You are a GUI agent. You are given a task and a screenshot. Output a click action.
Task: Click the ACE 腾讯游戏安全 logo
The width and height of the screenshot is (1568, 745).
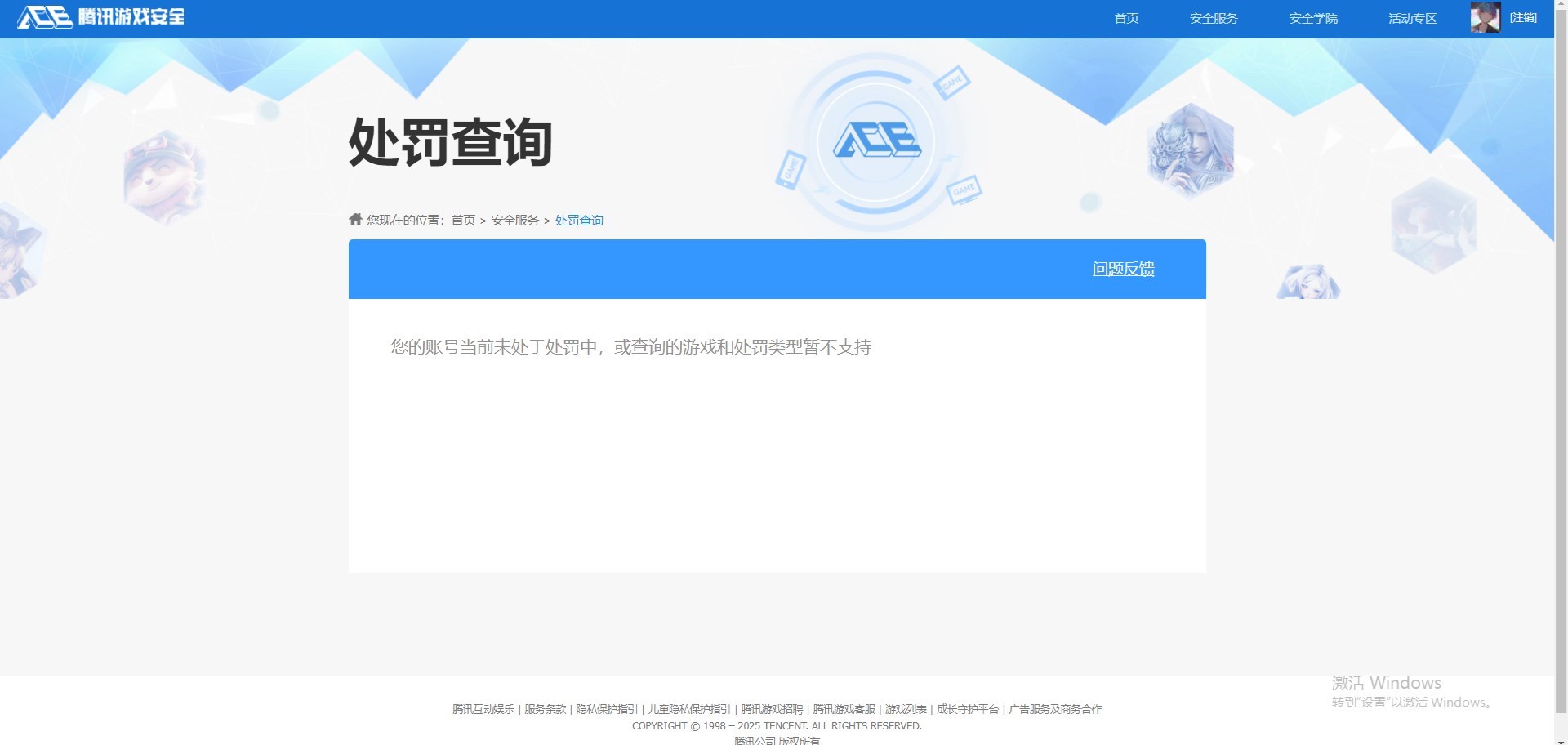(101, 17)
